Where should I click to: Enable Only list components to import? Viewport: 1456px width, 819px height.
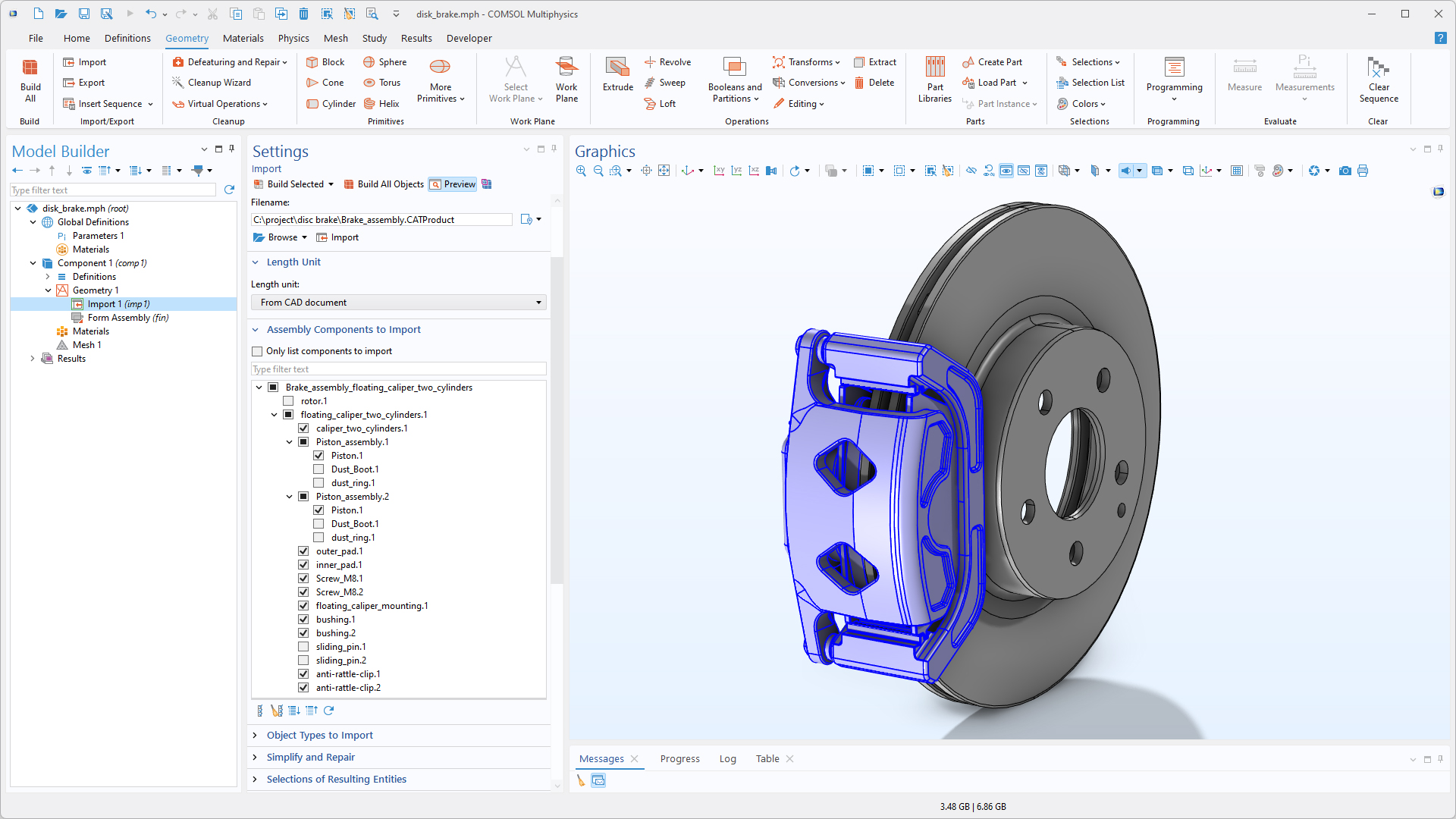click(x=257, y=351)
